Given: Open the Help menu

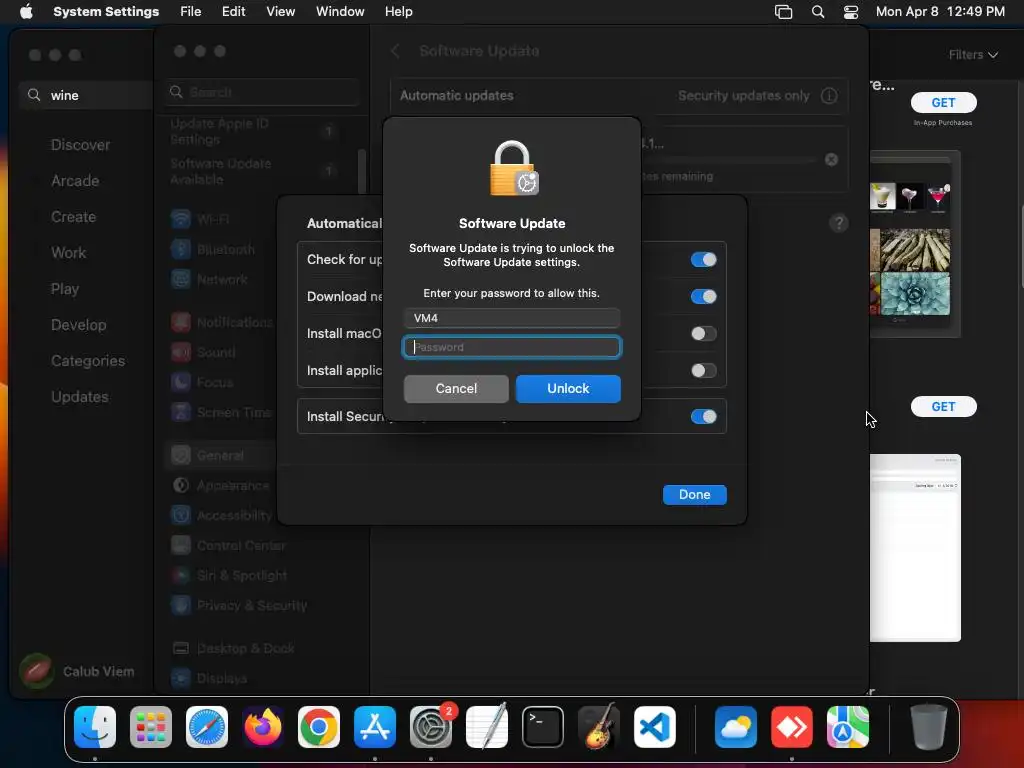Looking at the screenshot, I should coord(398,12).
